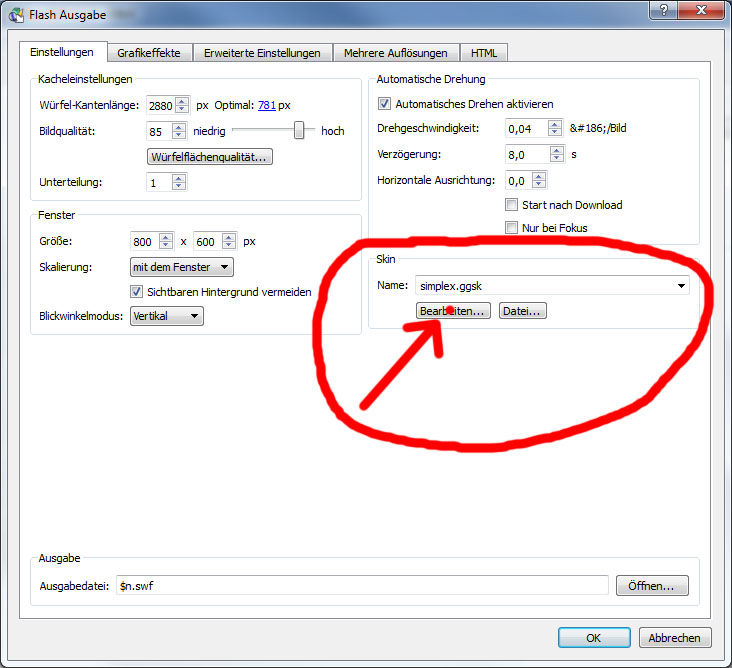Switch to the Grafikeffekte tab
The image size is (732, 668).
click(x=148, y=53)
